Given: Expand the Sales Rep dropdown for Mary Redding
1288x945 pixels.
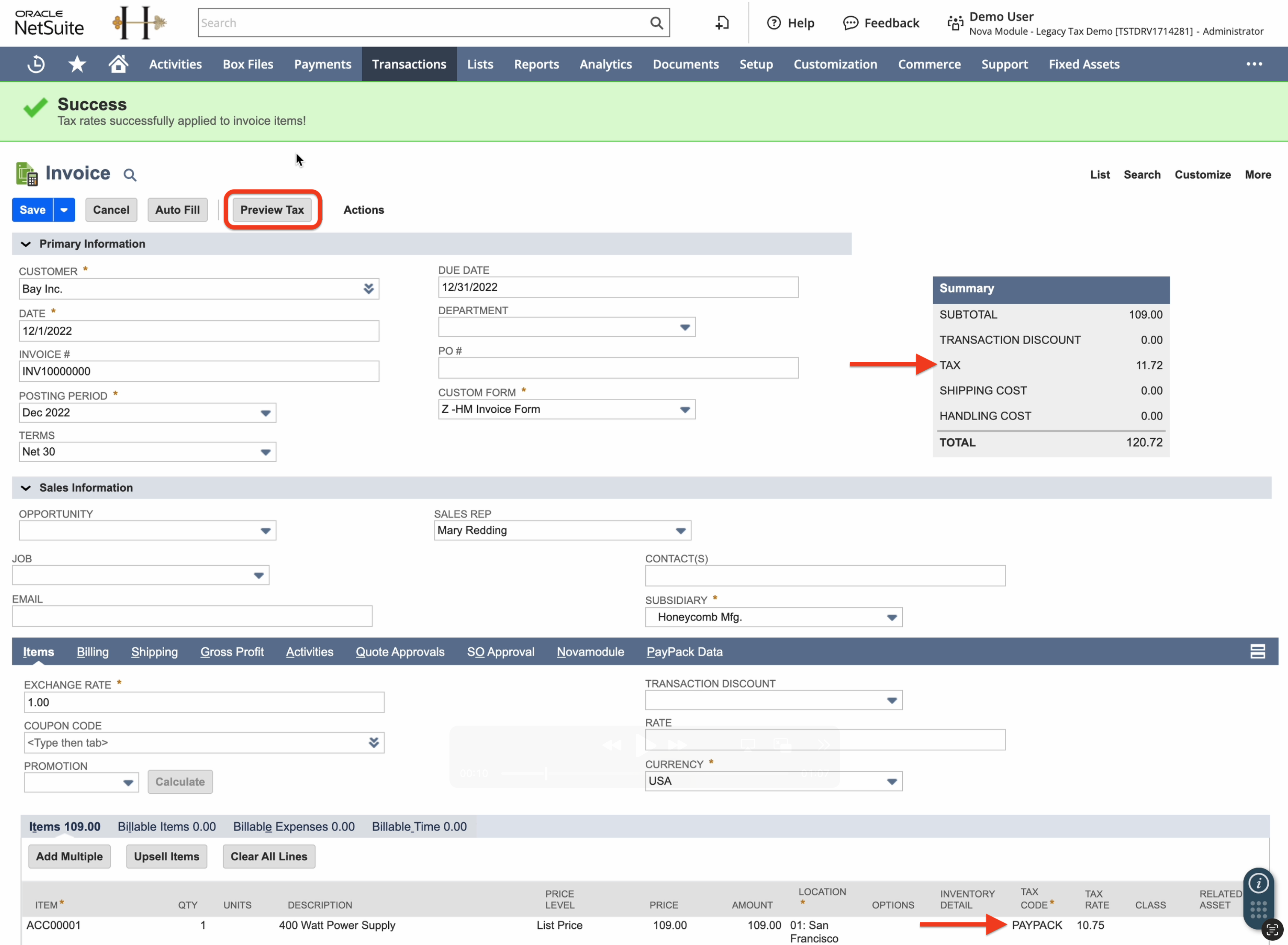Looking at the screenshot, I should [x=680, y=530].
